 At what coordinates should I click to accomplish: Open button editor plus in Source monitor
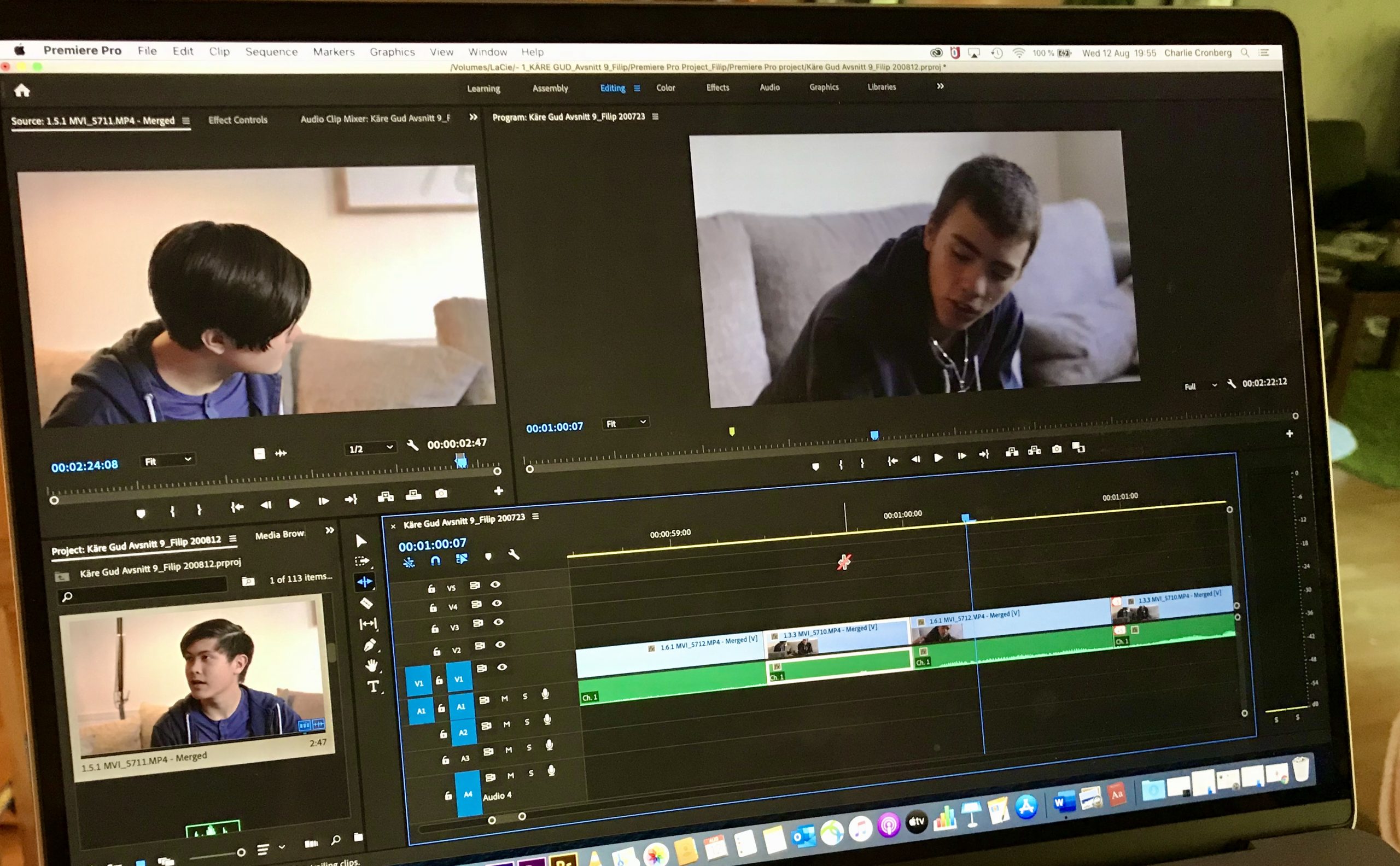click(x=498, y=491)
